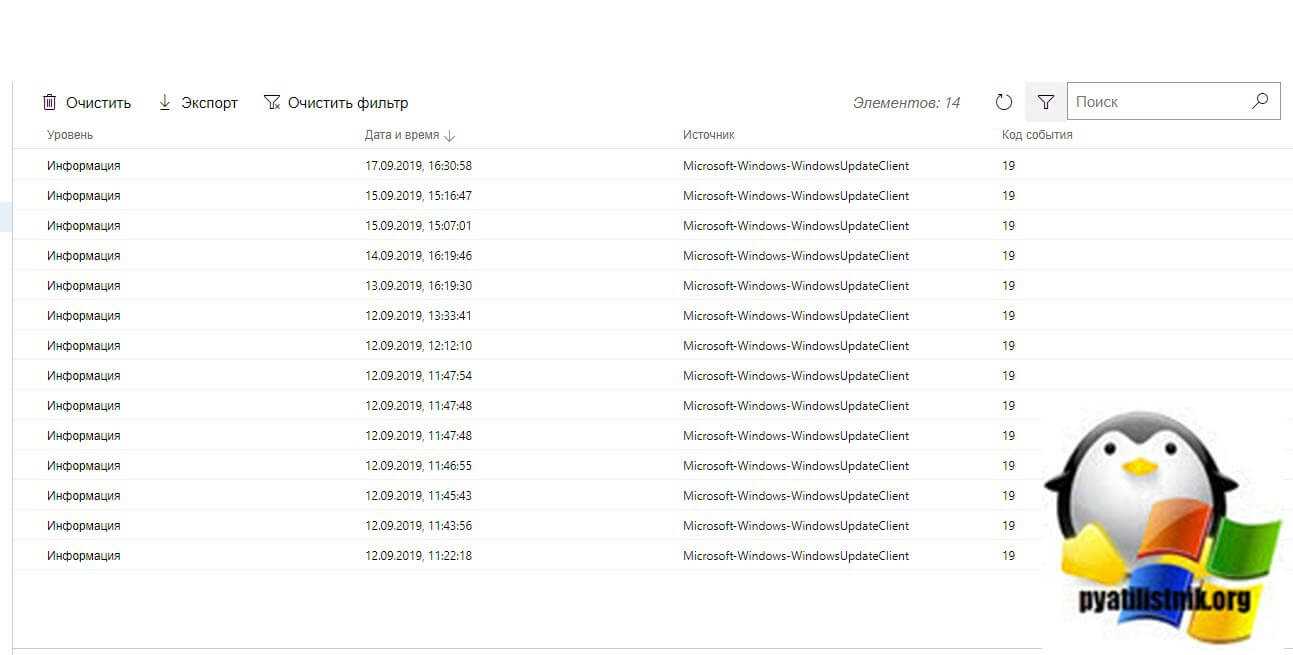Screen dimensions: 1293x655
Task: Select the event at 15.09.2019, 15:16:47
Action: click(418, 196)
